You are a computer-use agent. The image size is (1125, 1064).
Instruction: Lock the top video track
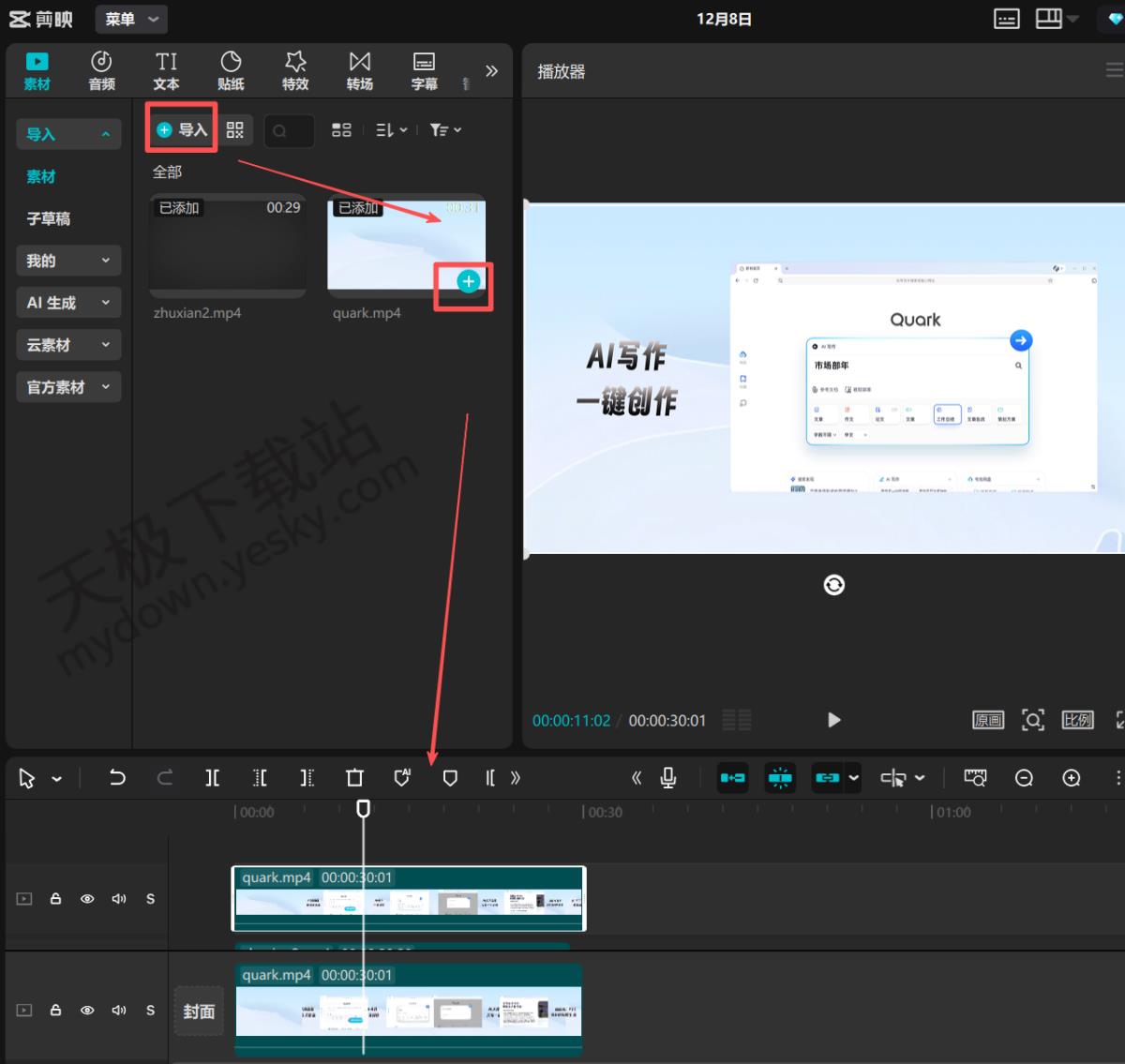(x=55, y=899)
